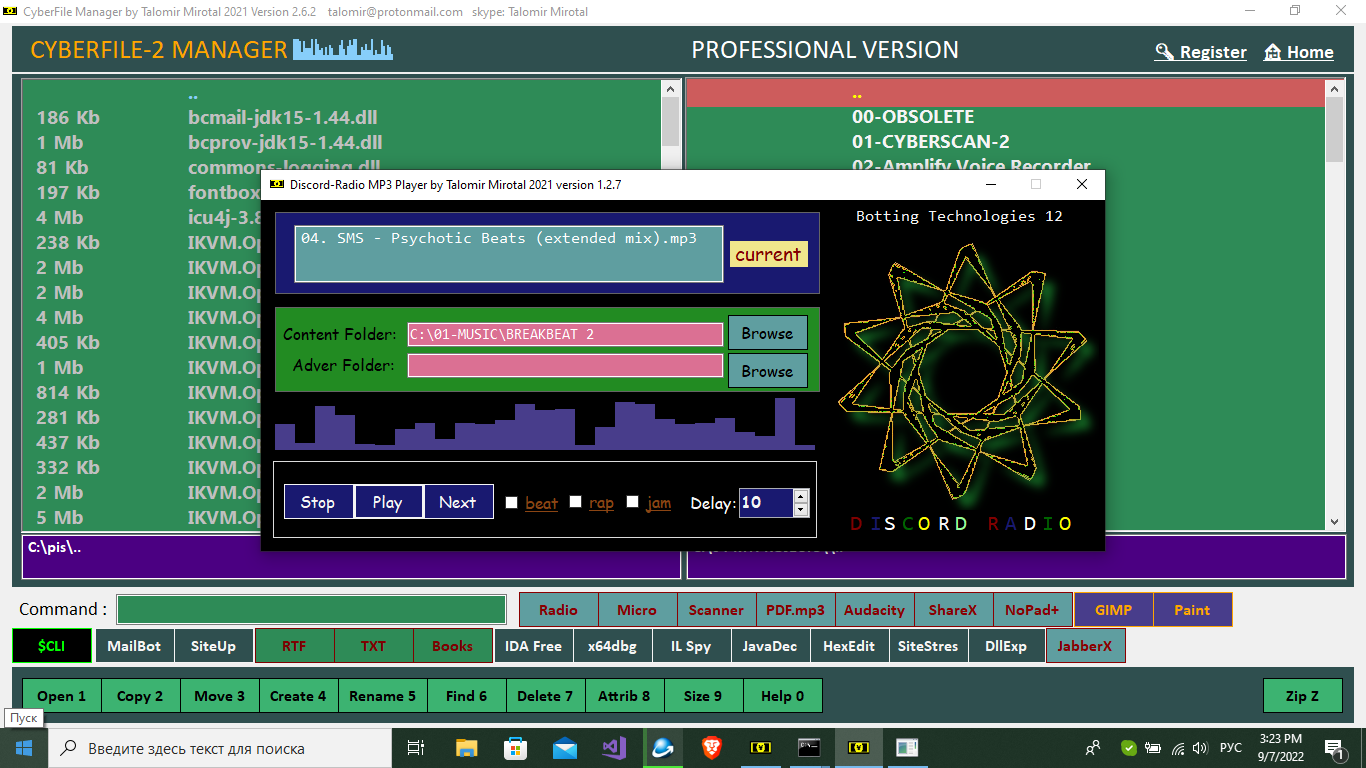Click right pane scrollbar down arrow

click(x=1334, y=521)
